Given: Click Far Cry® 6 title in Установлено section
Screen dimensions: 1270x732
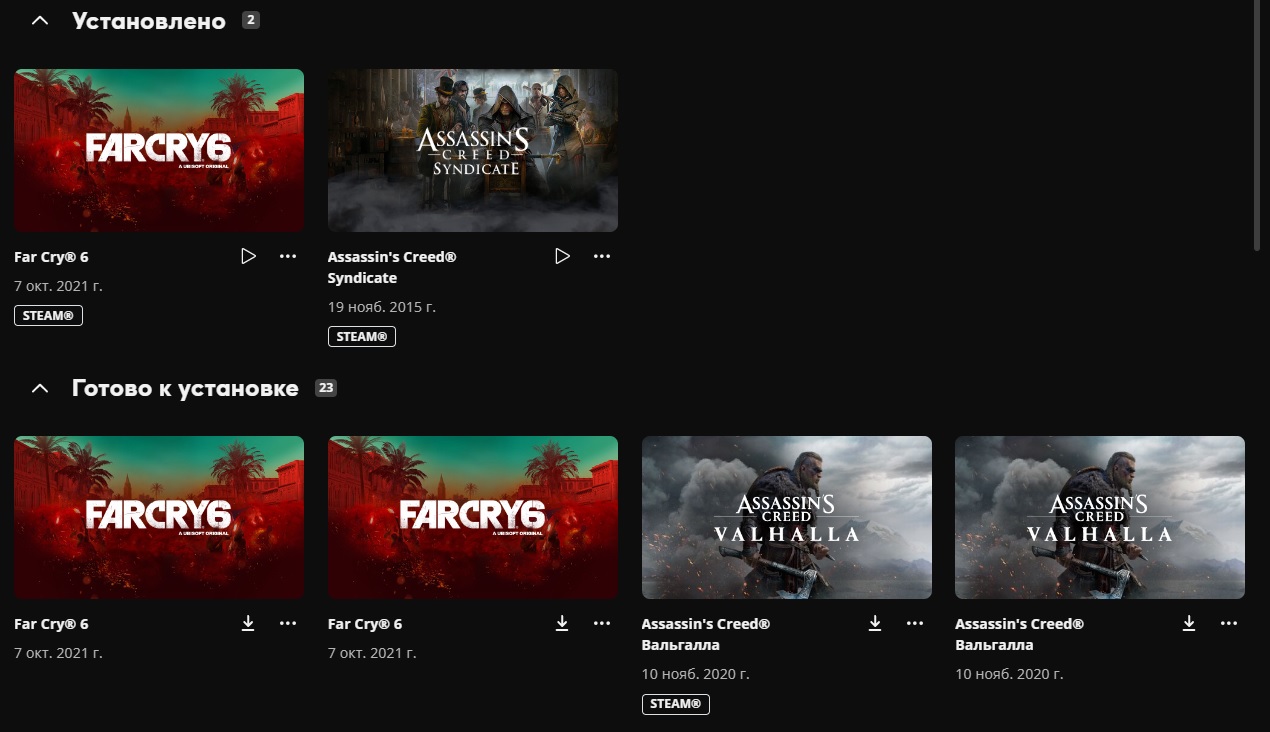Looking at the screenshot, I should pyautogui.click(x=51, y=257).
